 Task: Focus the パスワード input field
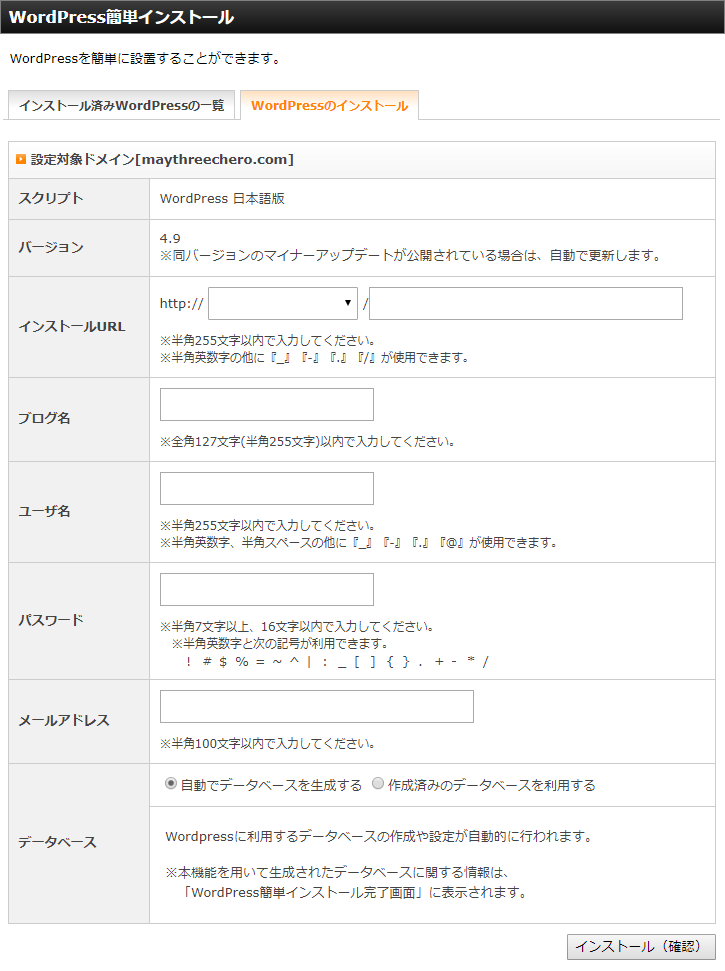pyautogui.click(x=267, y=590)
